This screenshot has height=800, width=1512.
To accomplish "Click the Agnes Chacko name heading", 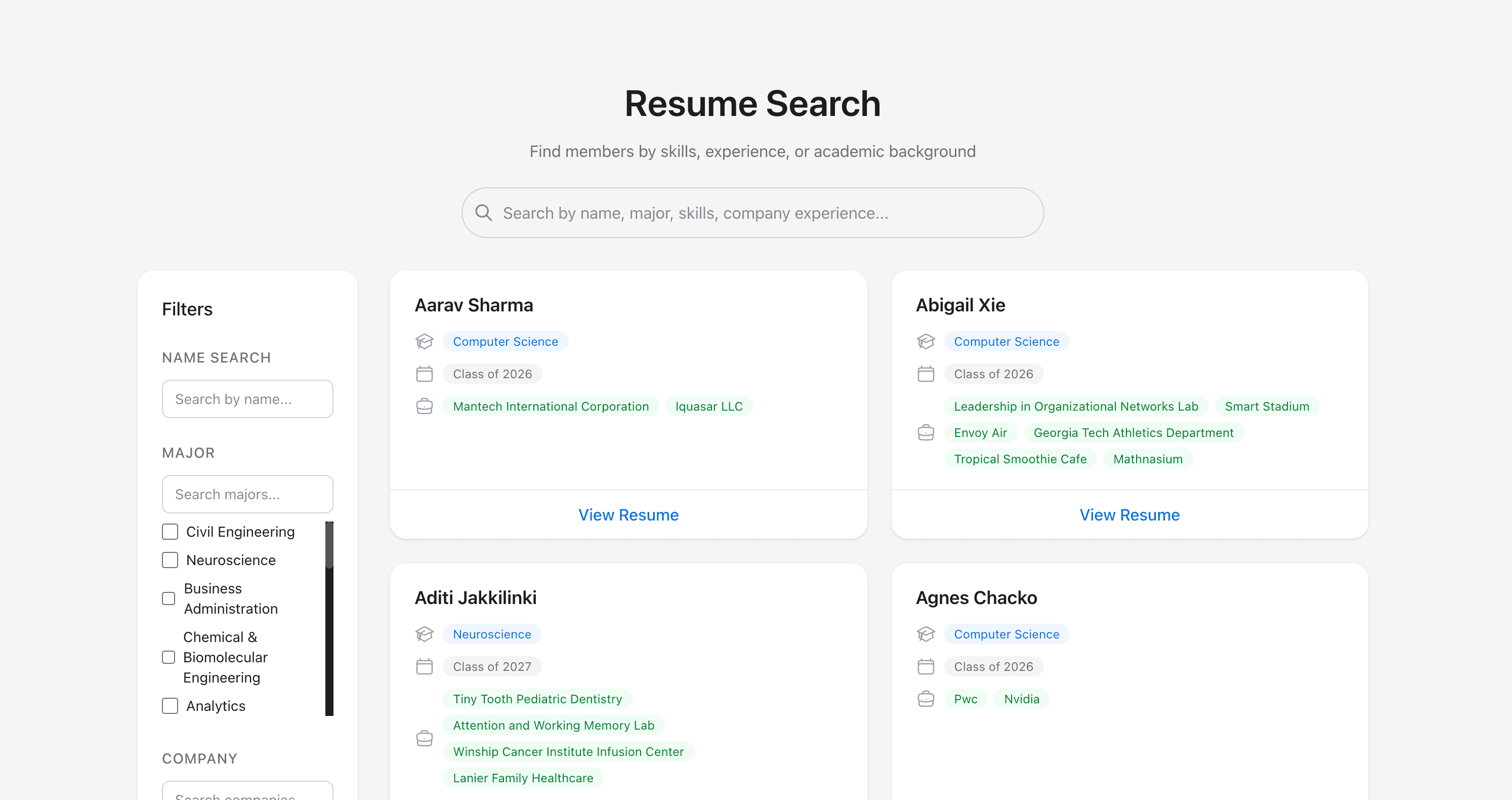I will pyautogui.click(x=976, y=597).
